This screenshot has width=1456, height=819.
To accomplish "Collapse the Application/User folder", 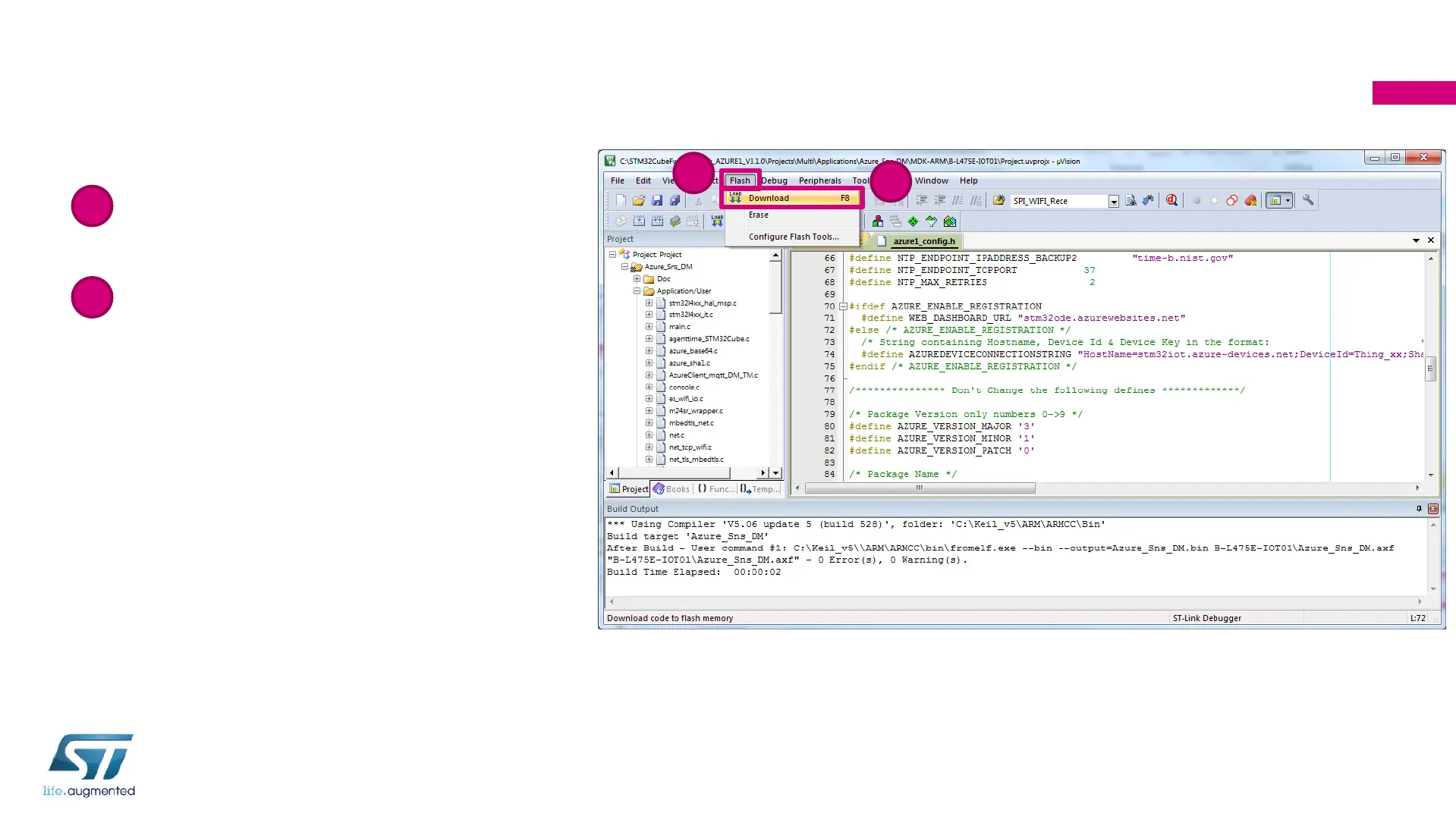I will [x=637, y=291].
